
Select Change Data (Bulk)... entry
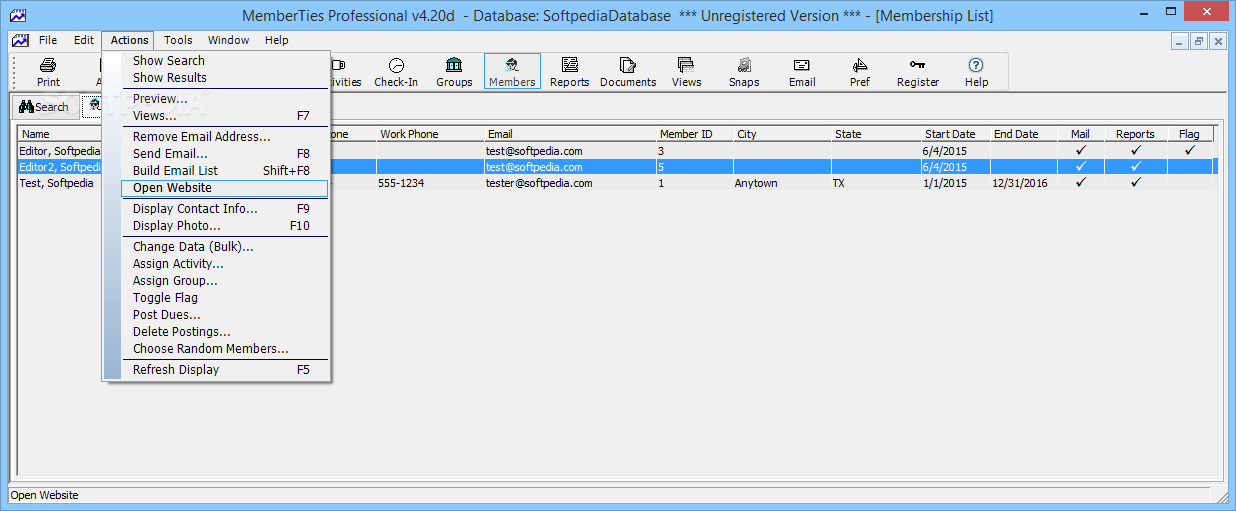(225, 247)
